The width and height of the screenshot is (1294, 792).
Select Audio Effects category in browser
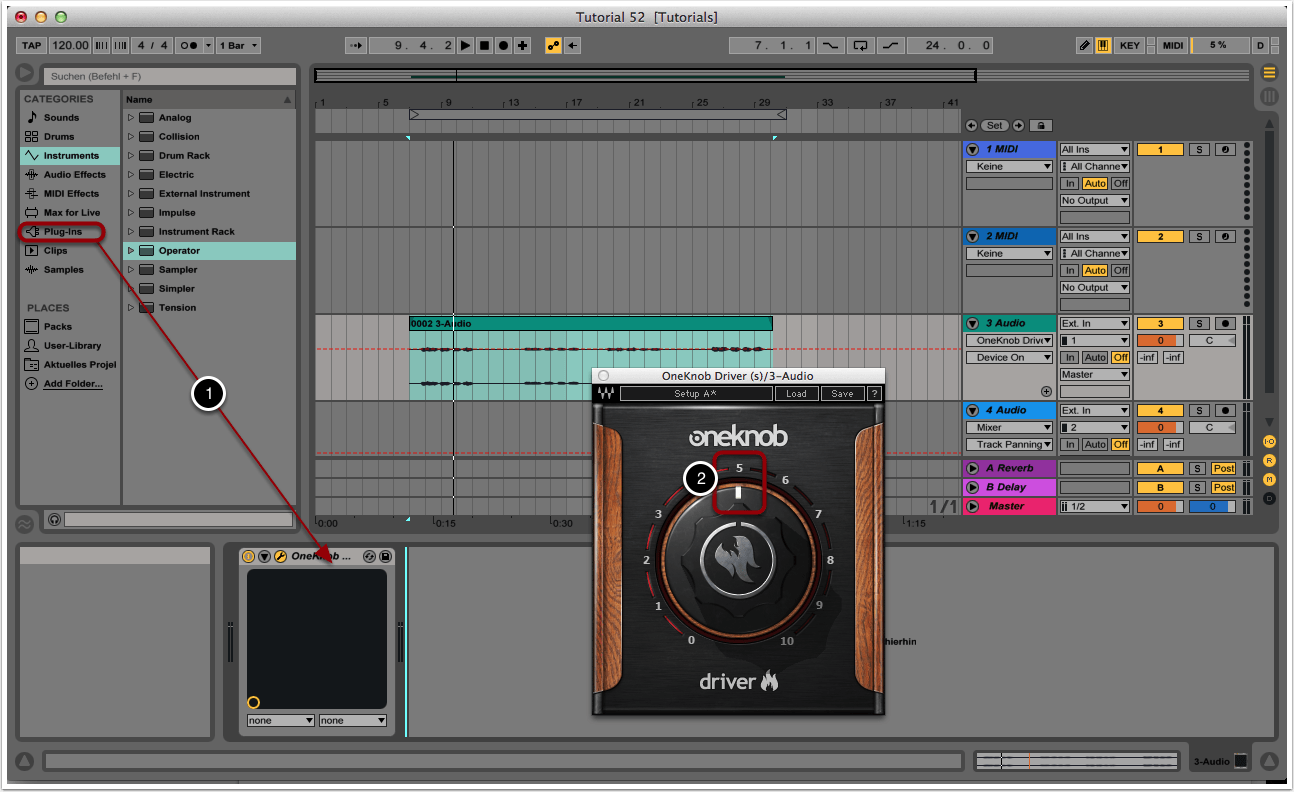coord(74,175)
